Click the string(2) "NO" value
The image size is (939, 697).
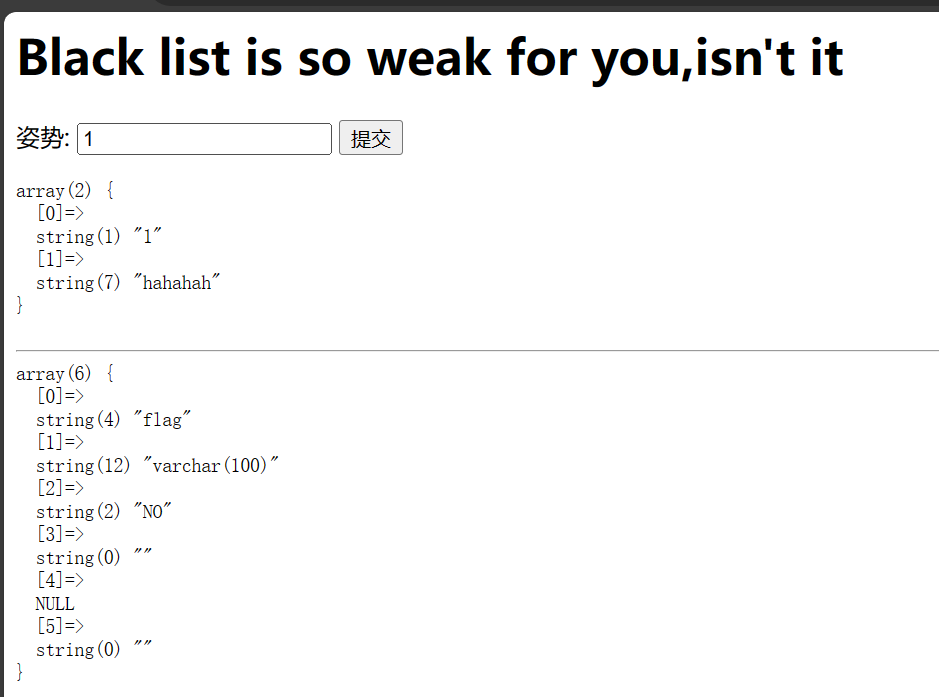(x=104, y=512)
